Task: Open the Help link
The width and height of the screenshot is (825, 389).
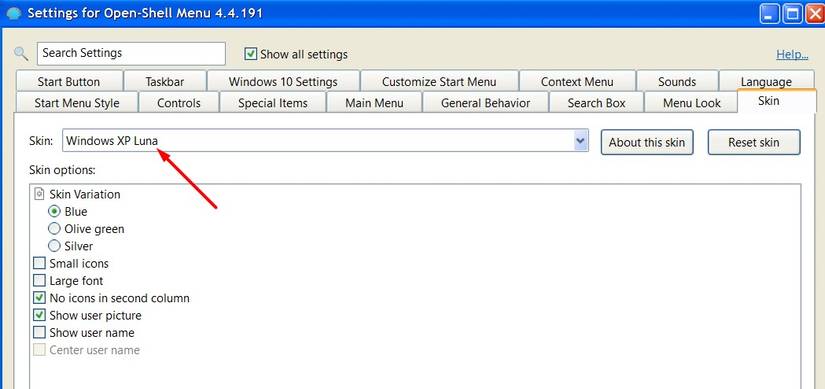Action: coord(792,54)
